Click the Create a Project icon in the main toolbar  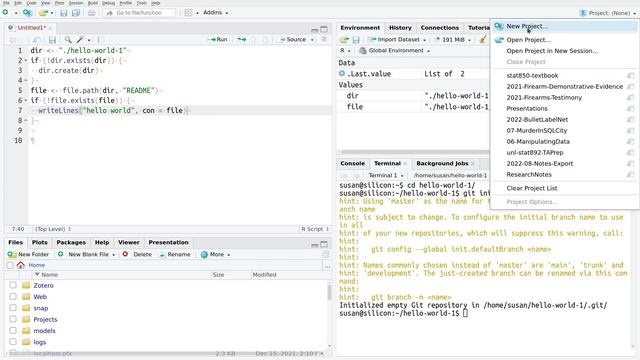tap(27, 13)
